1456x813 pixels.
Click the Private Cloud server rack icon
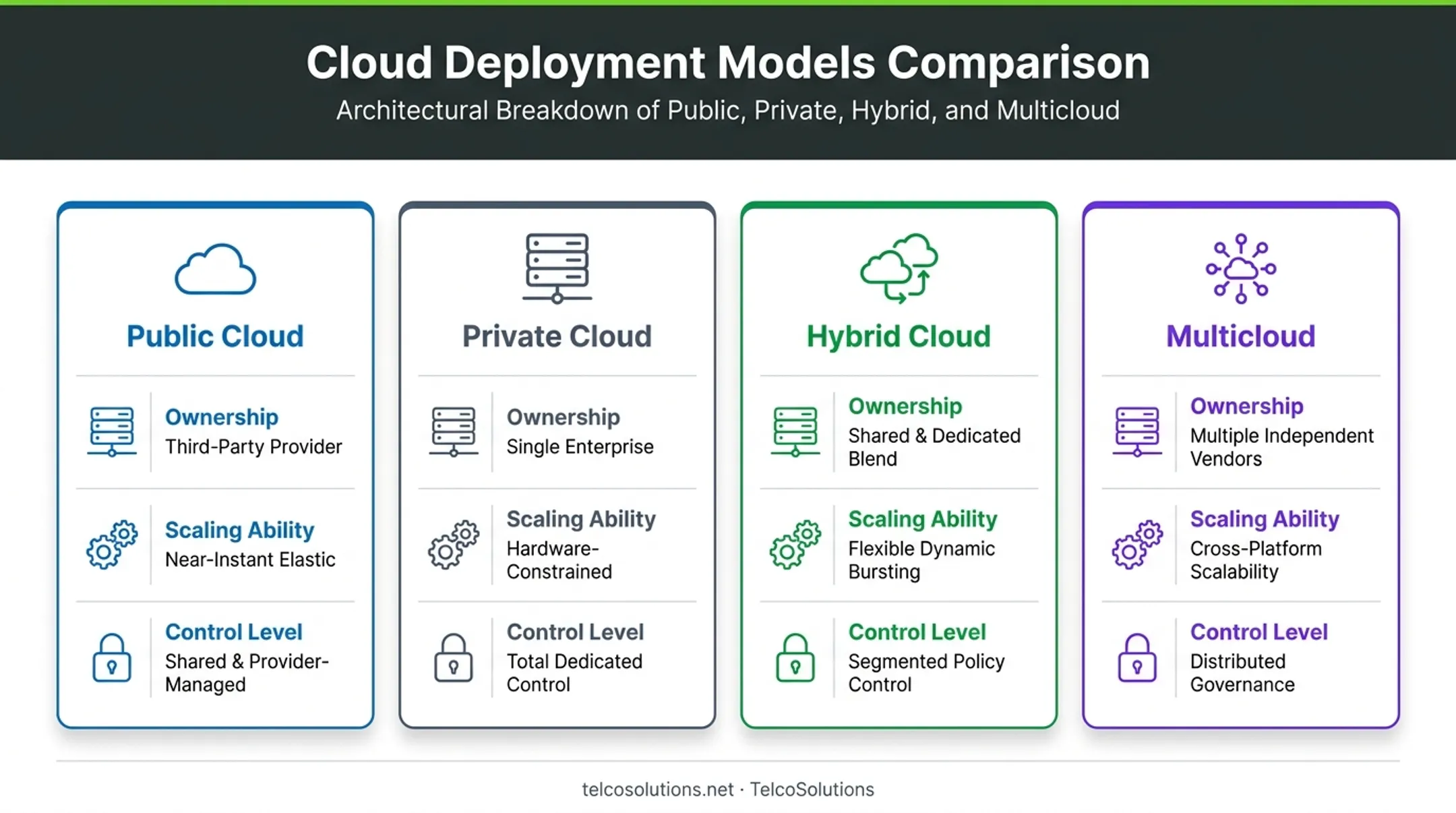click(557, 268)
